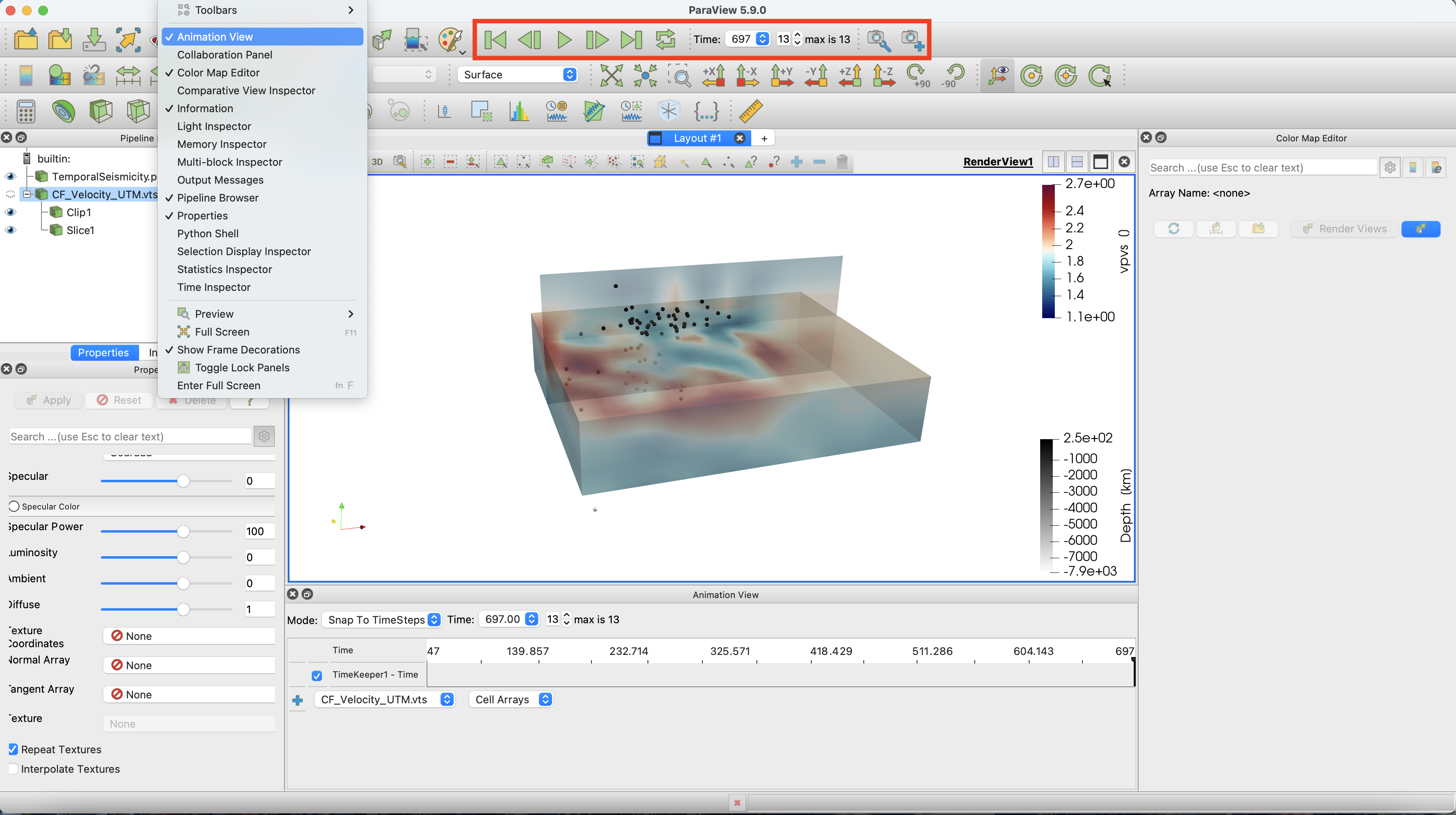The image size is (1456, 815).
Task: Uncheck the TimeKeeper1 - Time track checkbox
Action: [x=317, y=675]
